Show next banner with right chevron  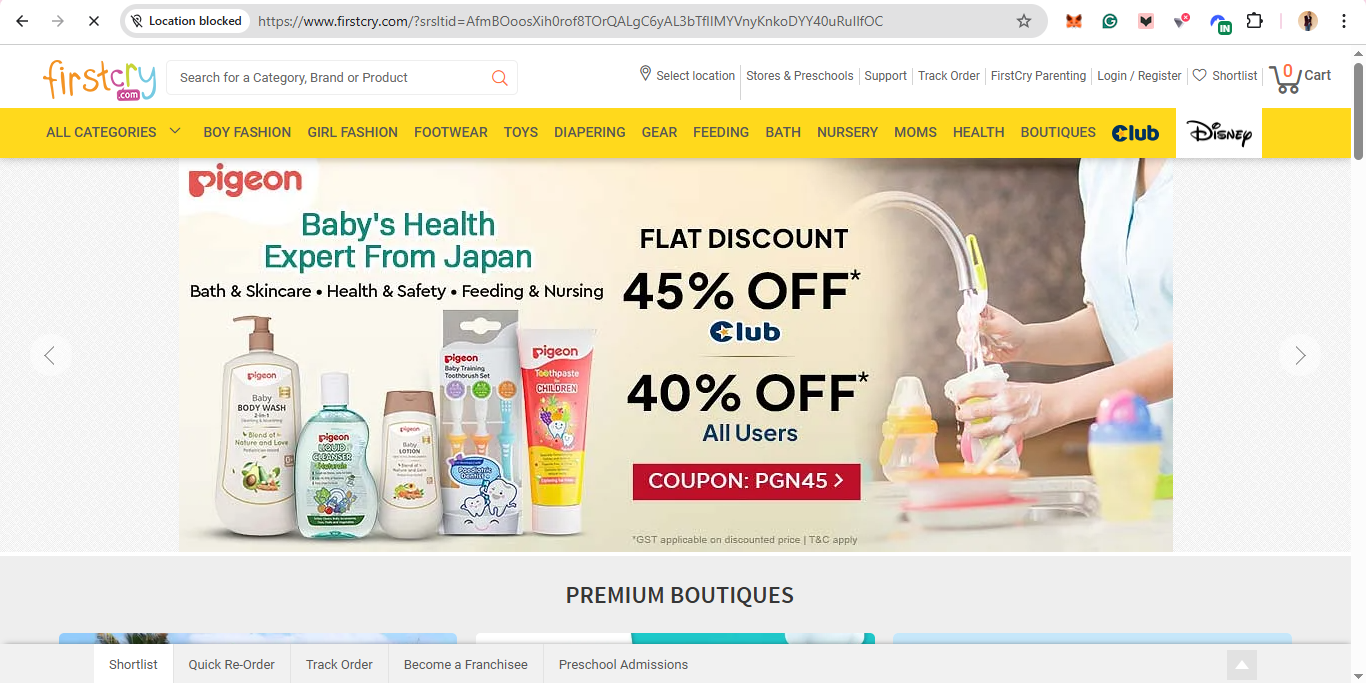pos(1300,355)
